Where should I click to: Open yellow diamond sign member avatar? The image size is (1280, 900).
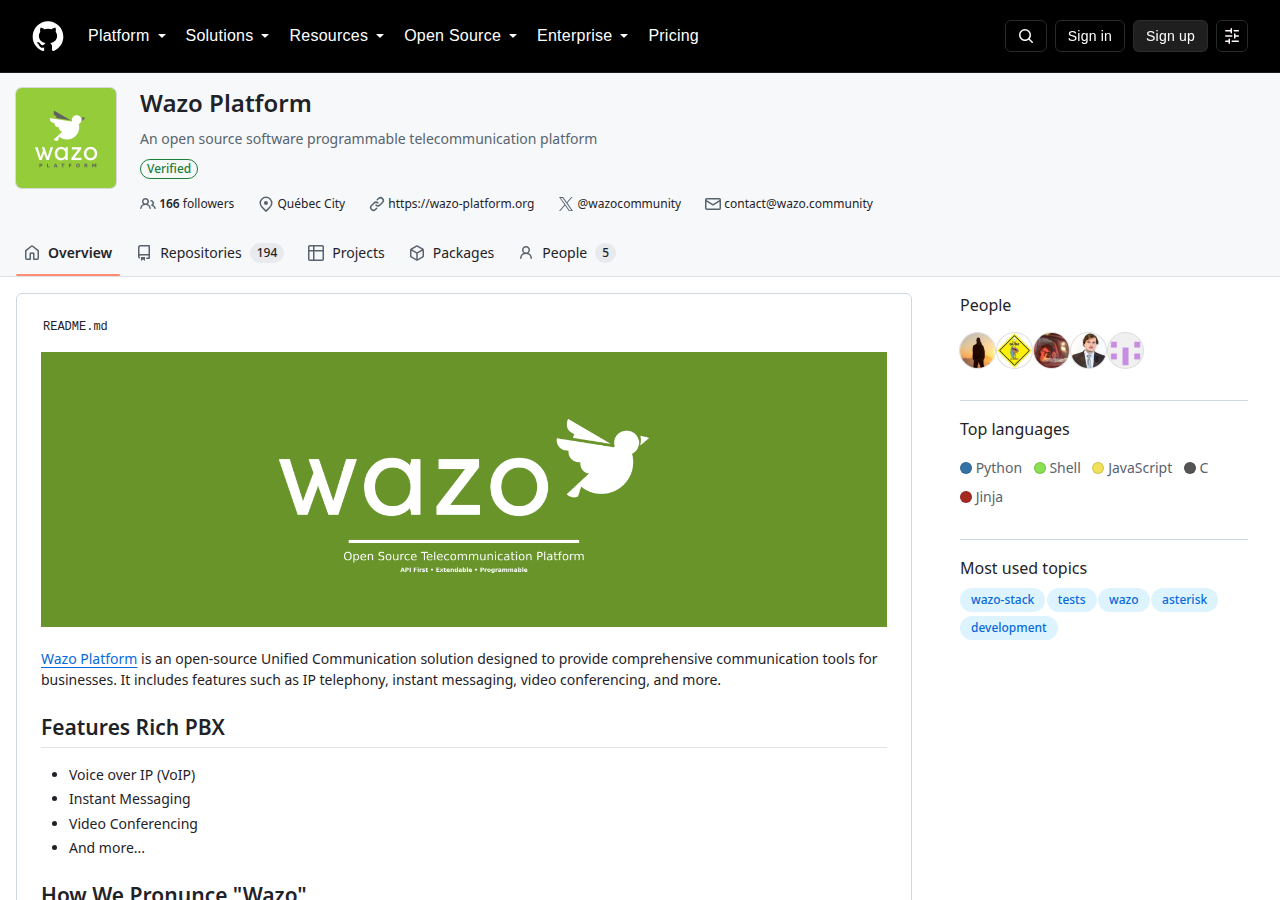point(1015,351)
